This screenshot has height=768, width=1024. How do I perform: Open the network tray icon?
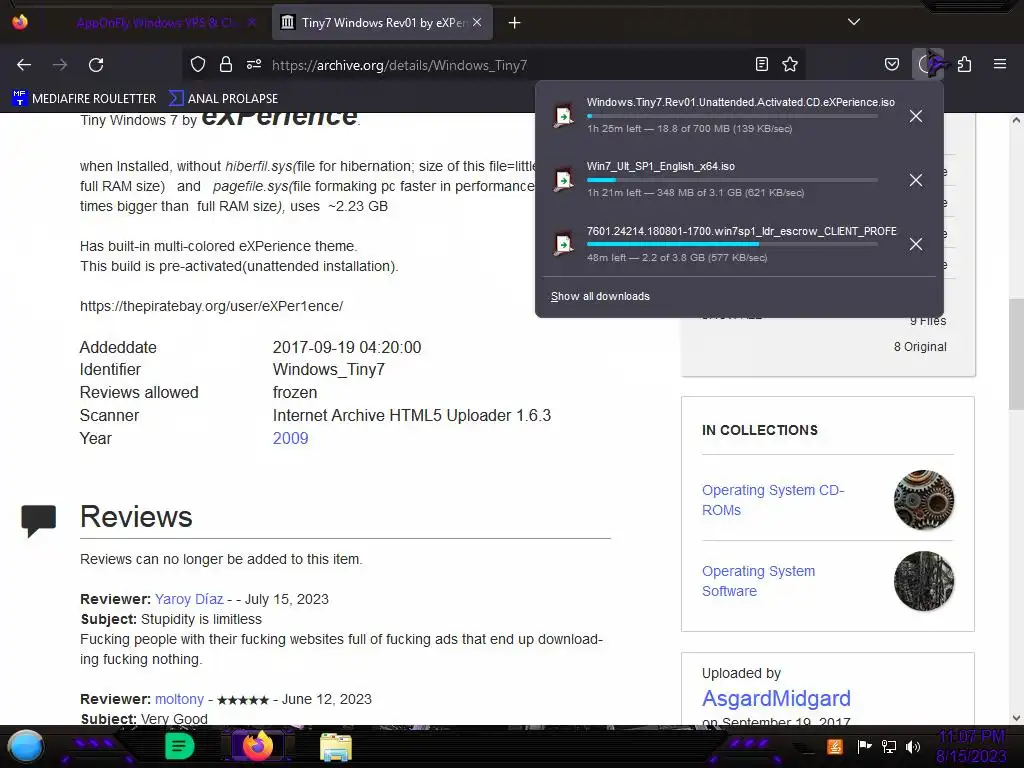[x=889, y=746]
